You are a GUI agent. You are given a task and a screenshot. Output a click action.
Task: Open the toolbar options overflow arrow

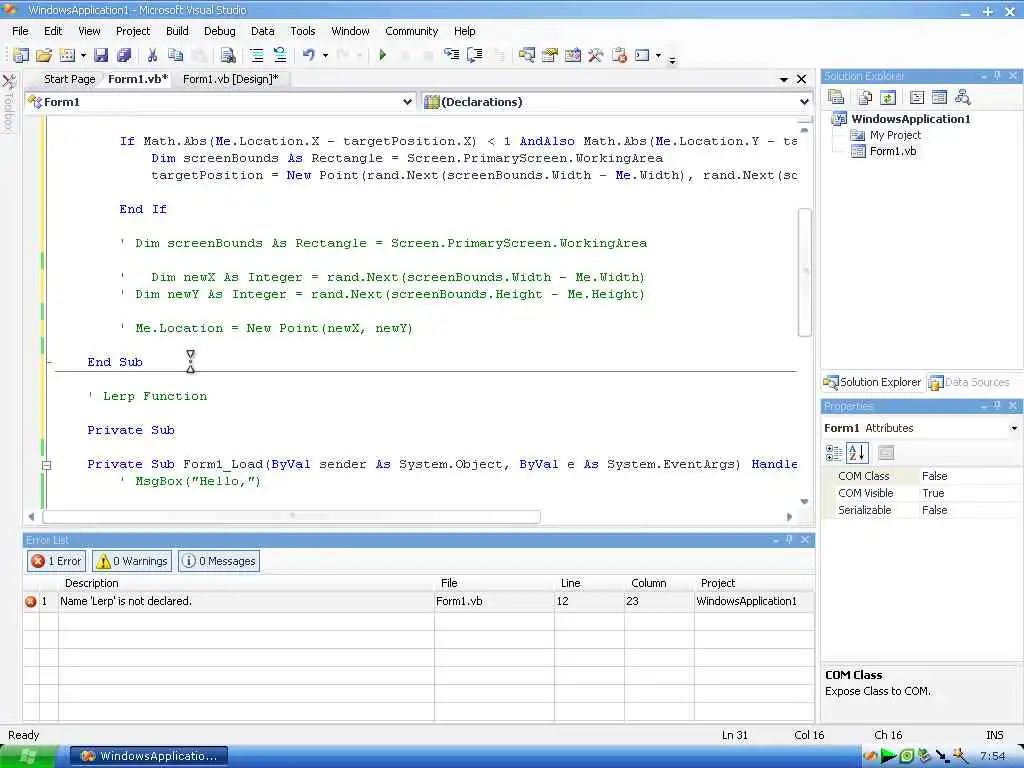[x=672, y=59]
